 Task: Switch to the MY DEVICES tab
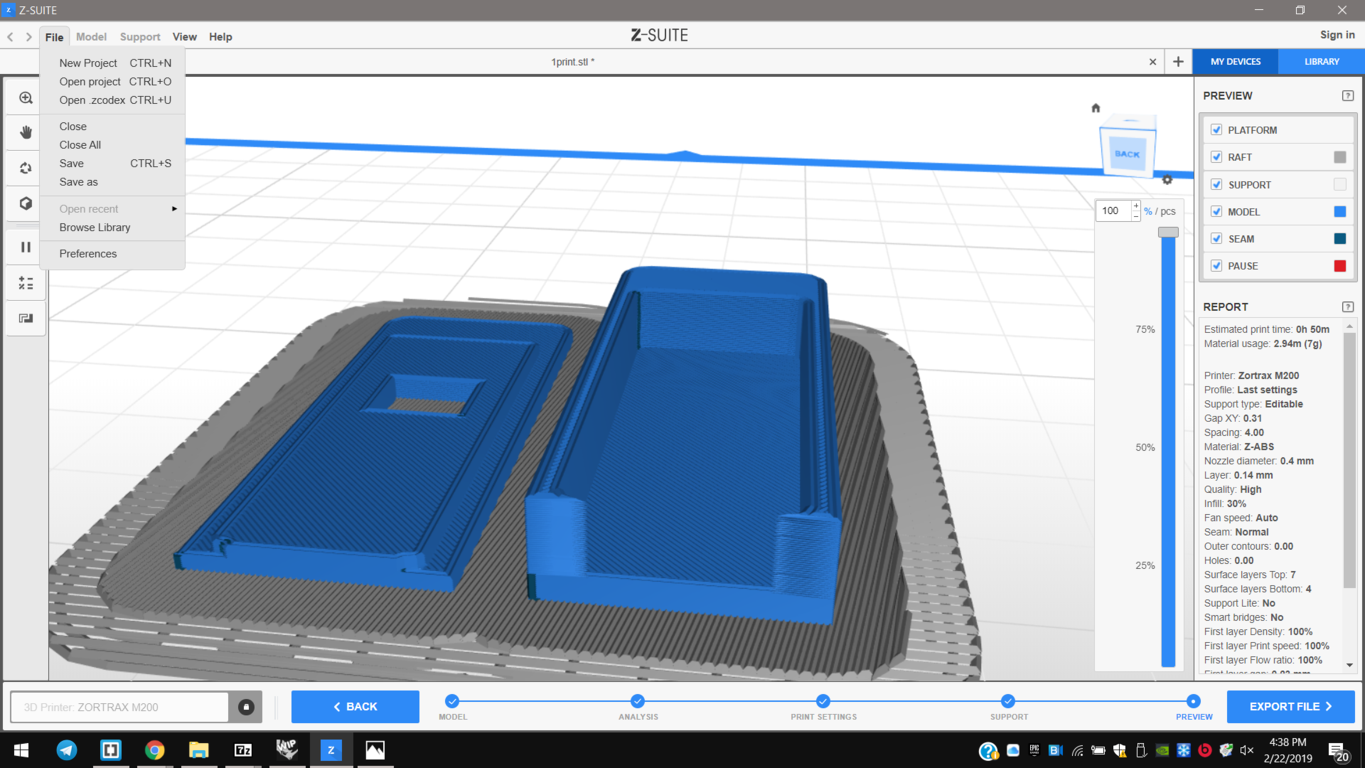(x=1236, y=62)
